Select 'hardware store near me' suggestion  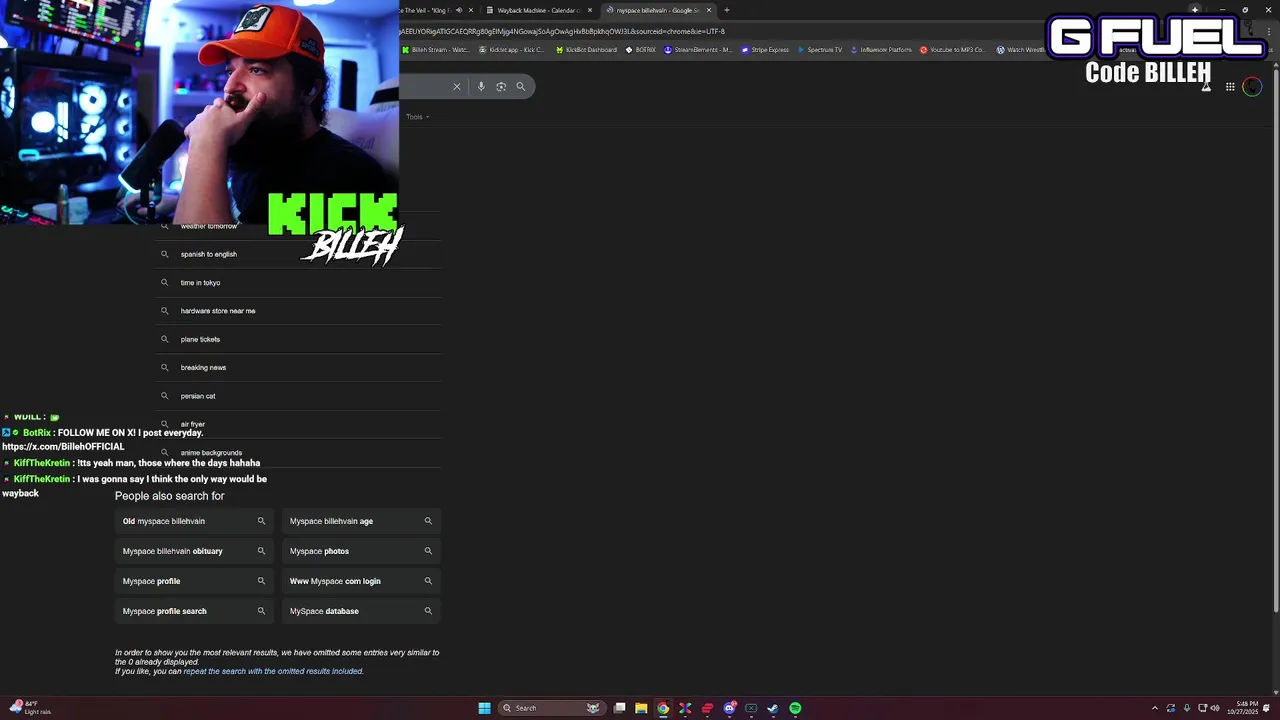(300, 311)
